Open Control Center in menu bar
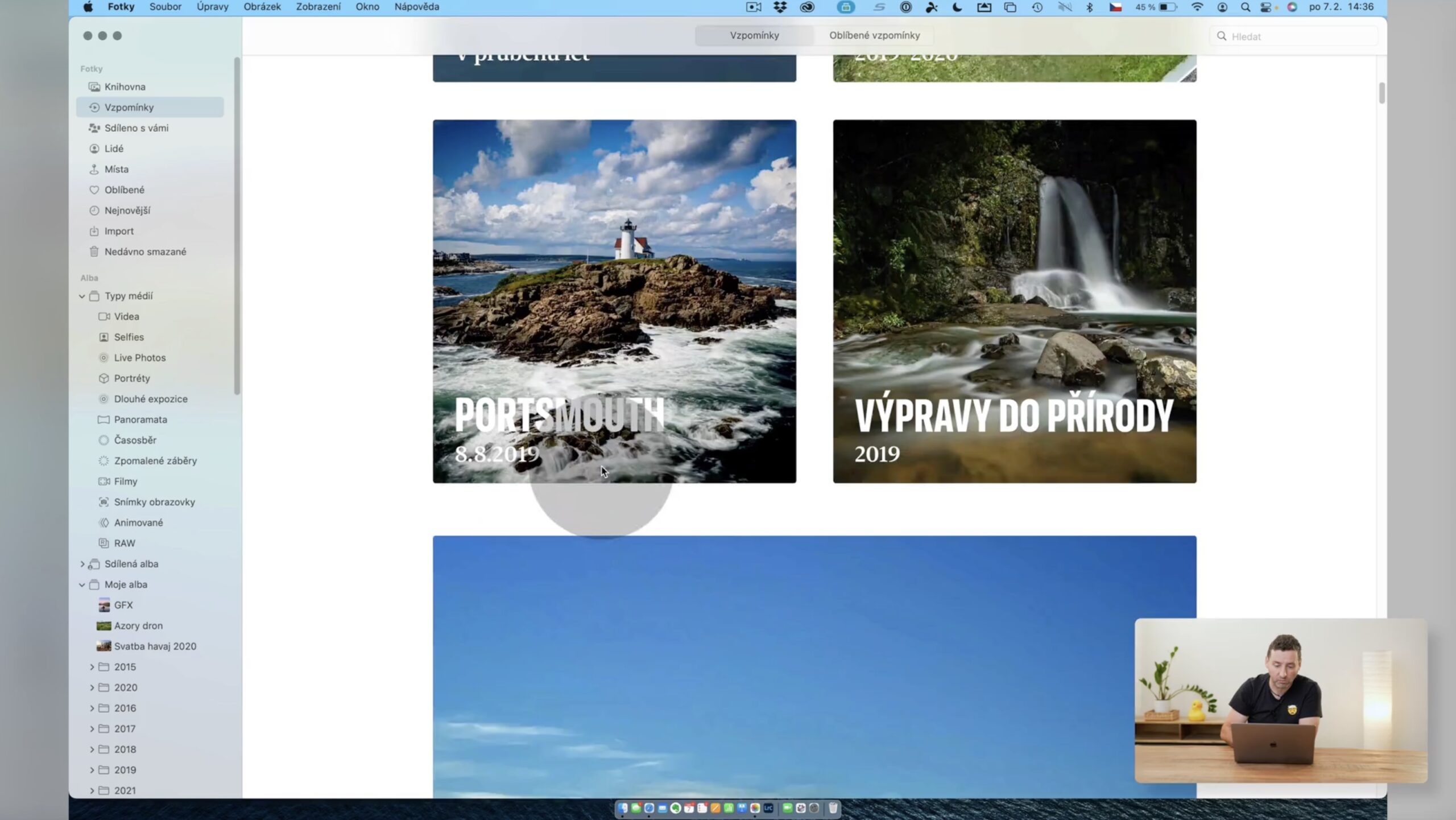Viewport: 1456px width, 820px height. (x=1266, y=7)
